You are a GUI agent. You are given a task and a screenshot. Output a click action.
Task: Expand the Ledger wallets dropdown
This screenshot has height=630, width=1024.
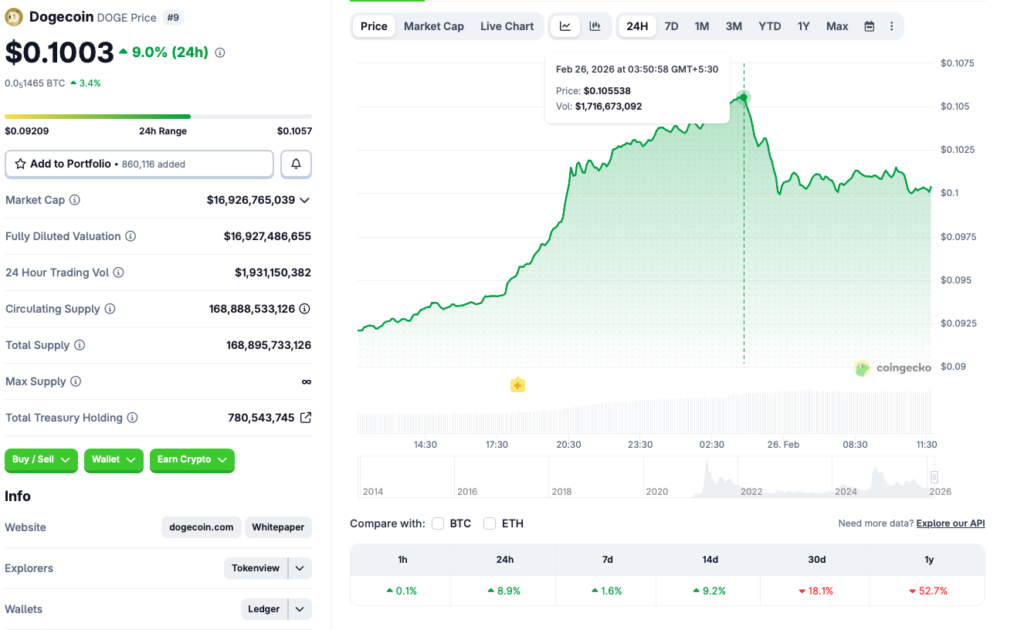coord(298,608)
